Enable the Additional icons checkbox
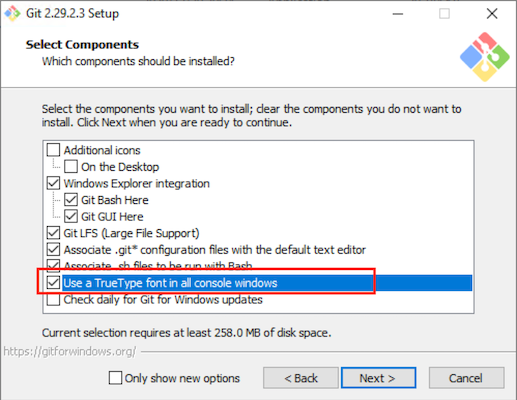Image resolution: width=517 pixels, height=400 pixels. 53,150
